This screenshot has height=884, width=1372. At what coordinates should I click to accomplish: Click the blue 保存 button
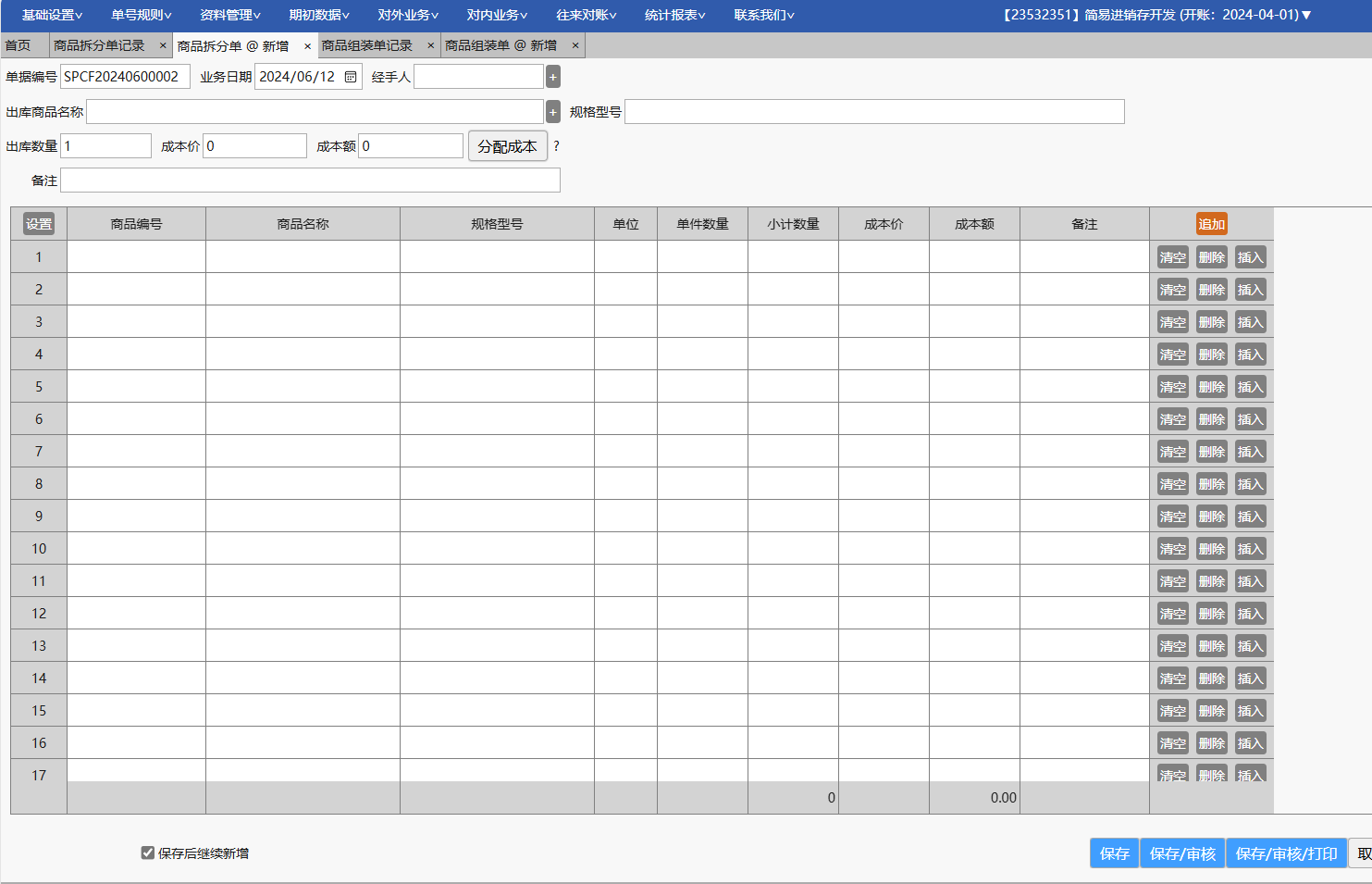[1115, 853]
